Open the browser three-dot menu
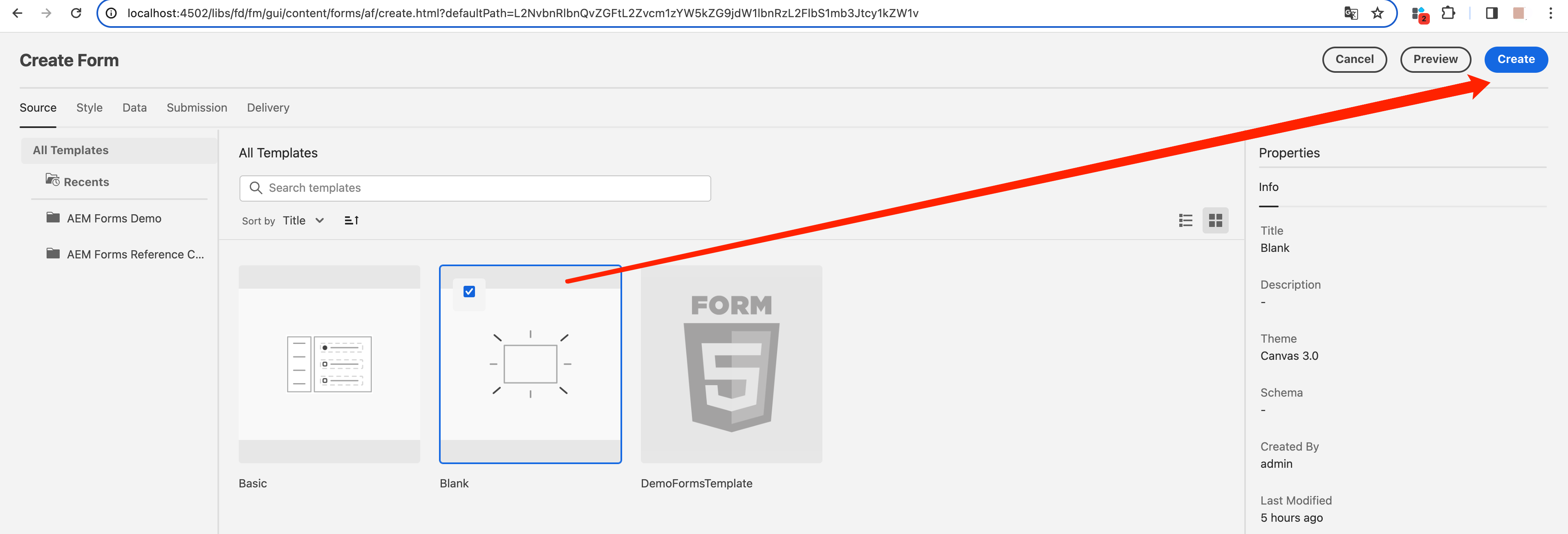The width and height of the screenshot is (1568, 534). [x=1551, y=13]
